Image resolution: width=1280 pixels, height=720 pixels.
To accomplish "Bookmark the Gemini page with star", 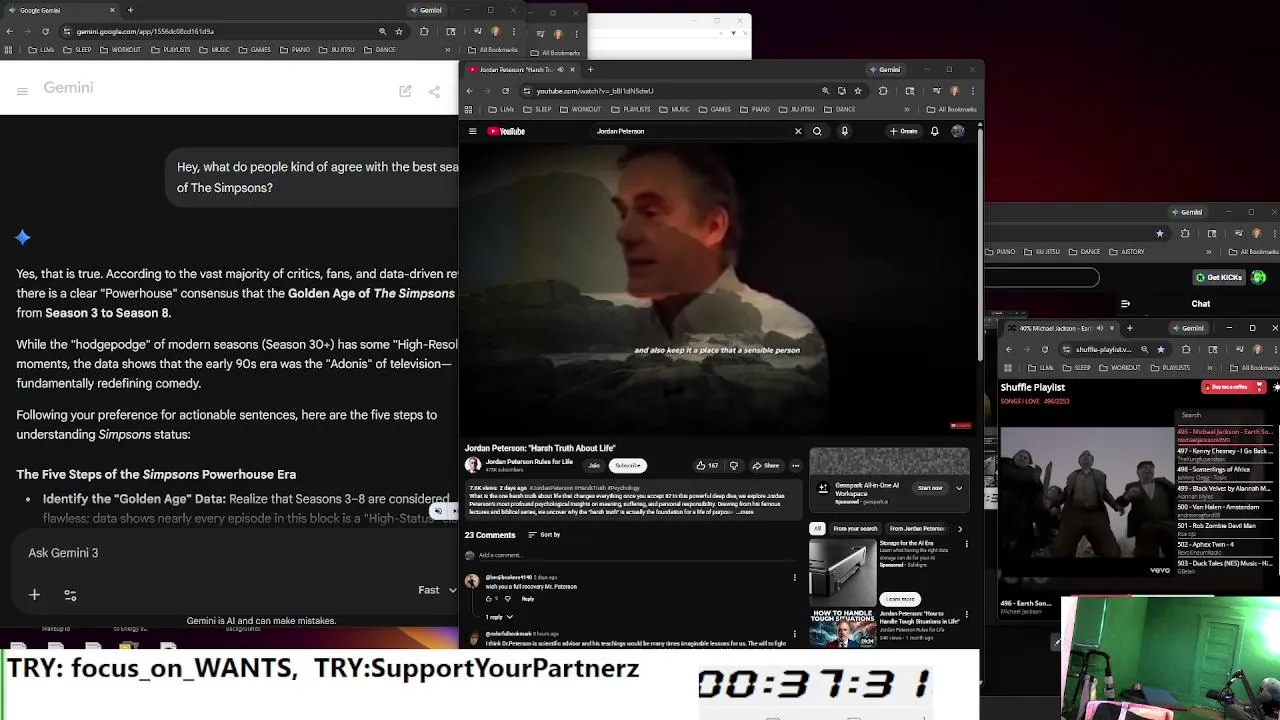I will 398,31.
